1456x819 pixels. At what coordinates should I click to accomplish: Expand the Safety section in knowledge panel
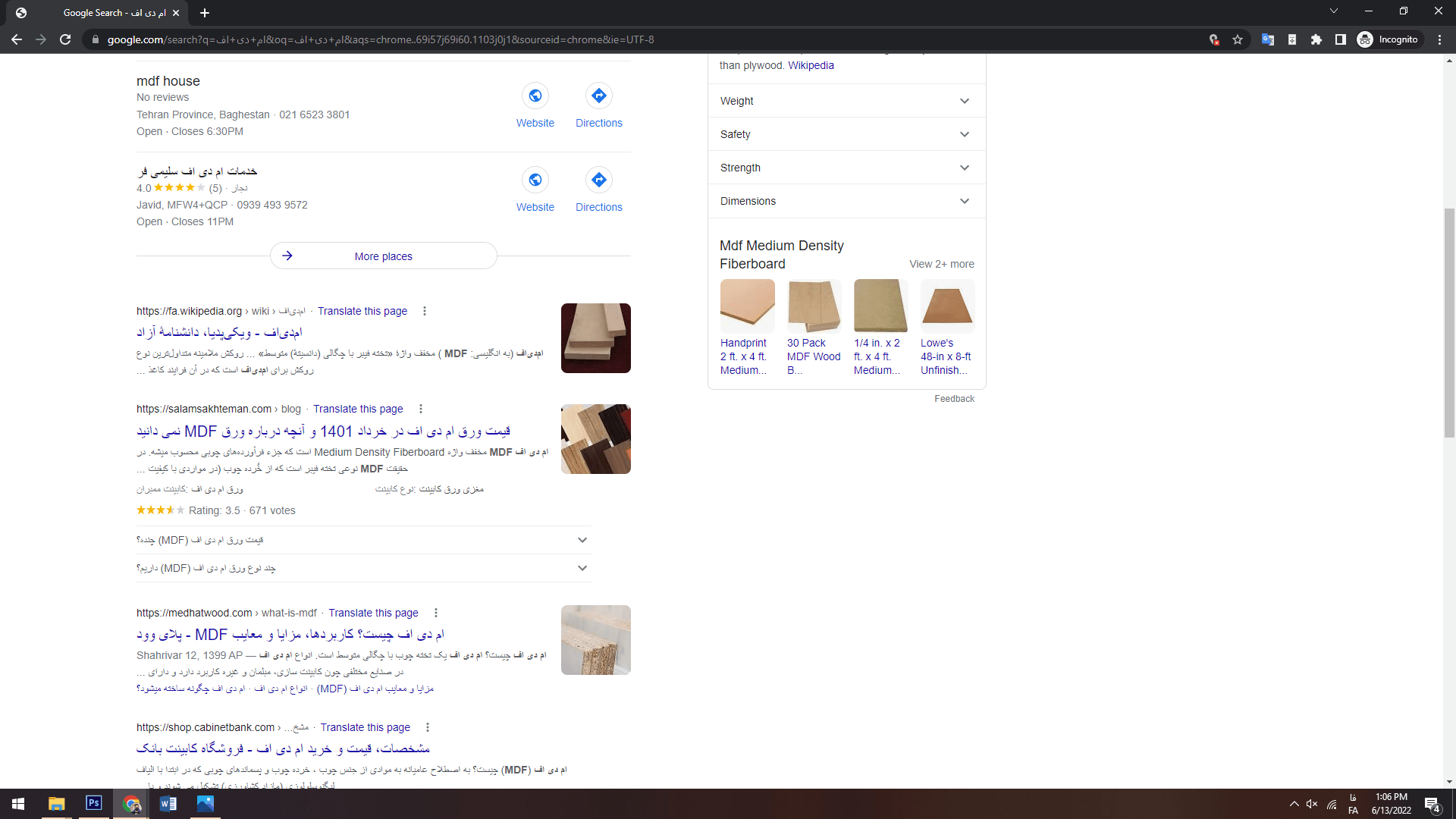pyautogui.click(x=847, y=134)
